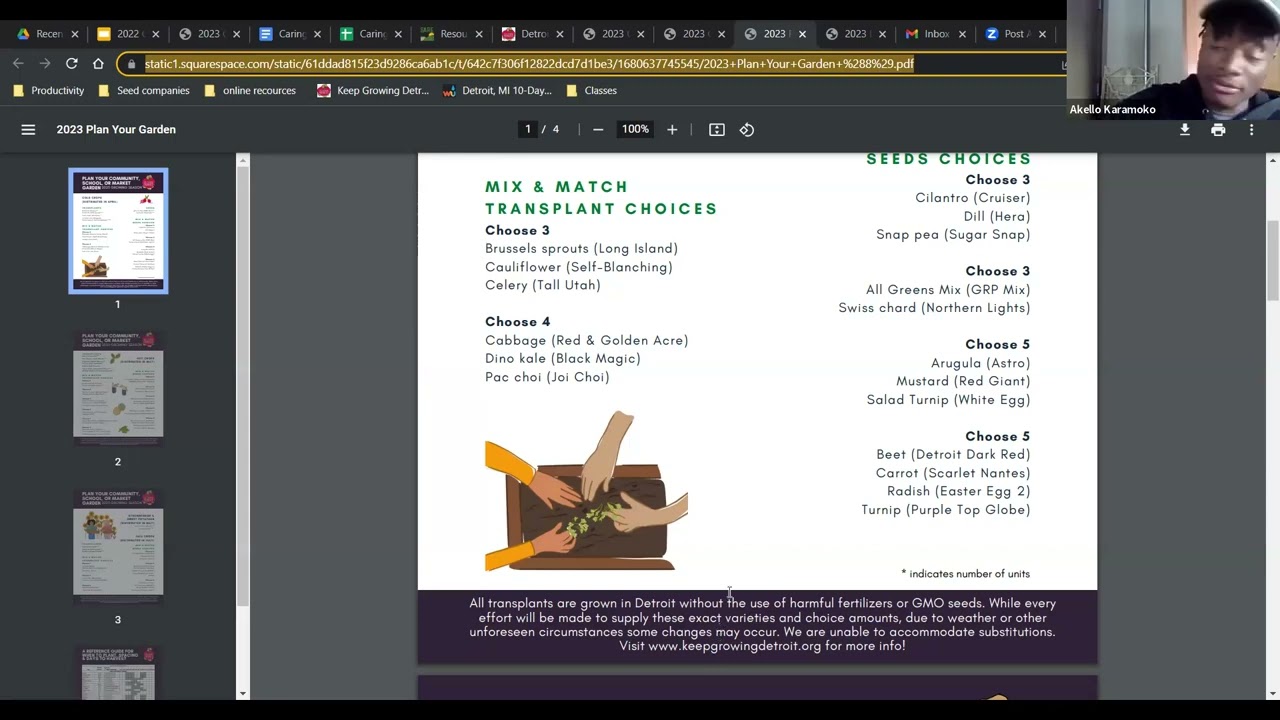The width and height of the screenshot is (1280, 720).
Task: Click the Turnip (Purple Top Globe) line
Action: pyautogui.click(x=945, y=510)
